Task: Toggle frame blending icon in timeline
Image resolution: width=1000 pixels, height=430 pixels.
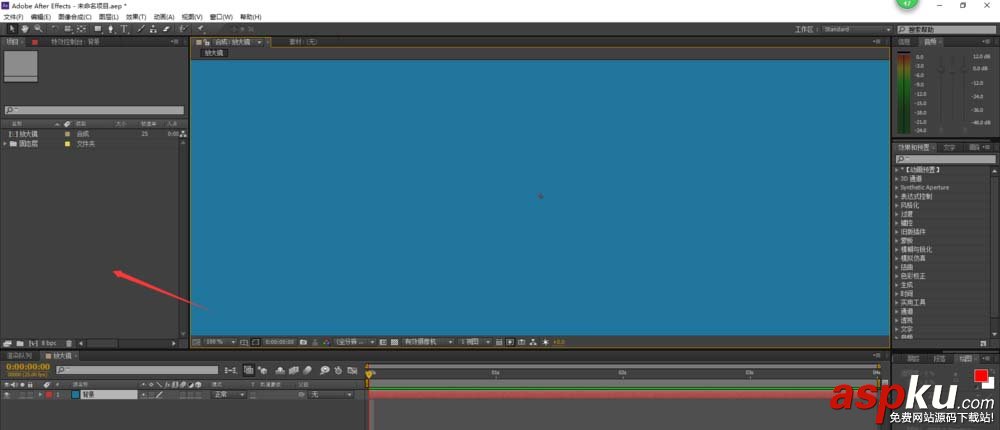Action: click(x=294, y=370)
